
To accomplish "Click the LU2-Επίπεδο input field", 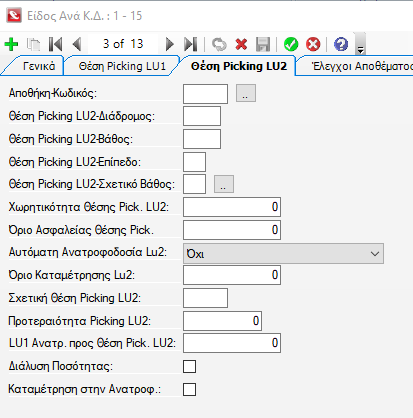I will click(x=194, y=162).
